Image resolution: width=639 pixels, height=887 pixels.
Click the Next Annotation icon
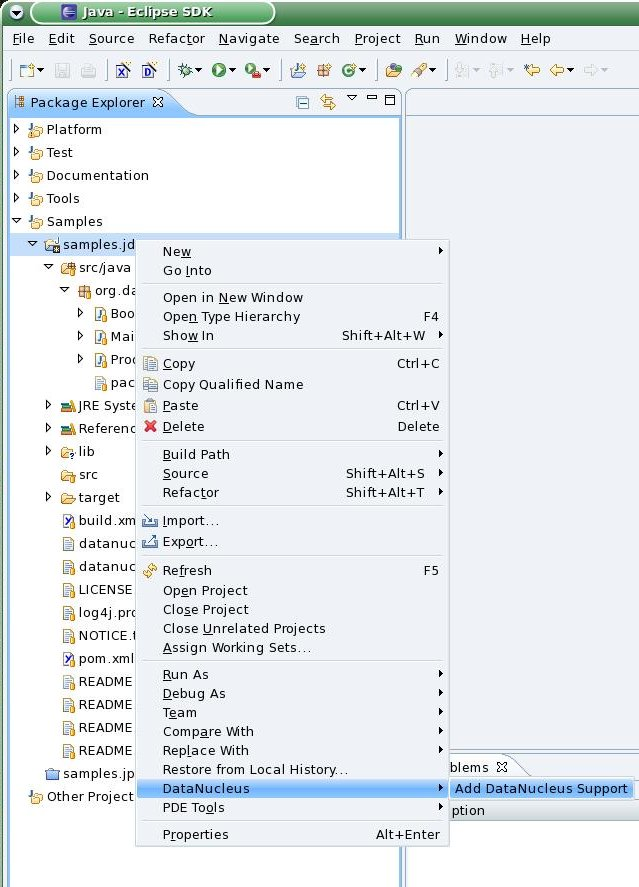pos(462,70)
